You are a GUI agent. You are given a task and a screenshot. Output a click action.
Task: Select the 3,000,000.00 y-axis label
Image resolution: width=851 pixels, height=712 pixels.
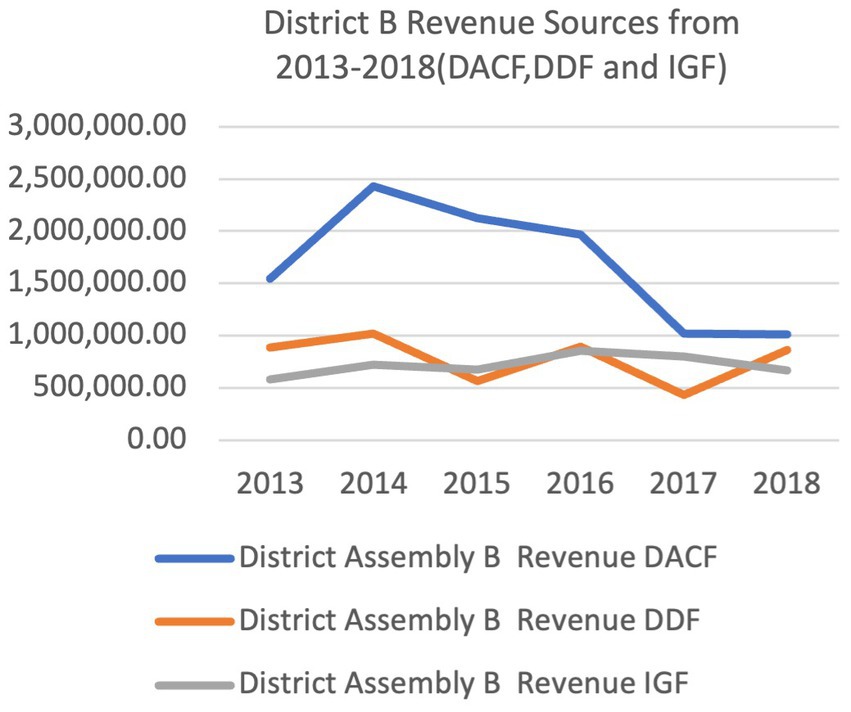pos(97,126)
